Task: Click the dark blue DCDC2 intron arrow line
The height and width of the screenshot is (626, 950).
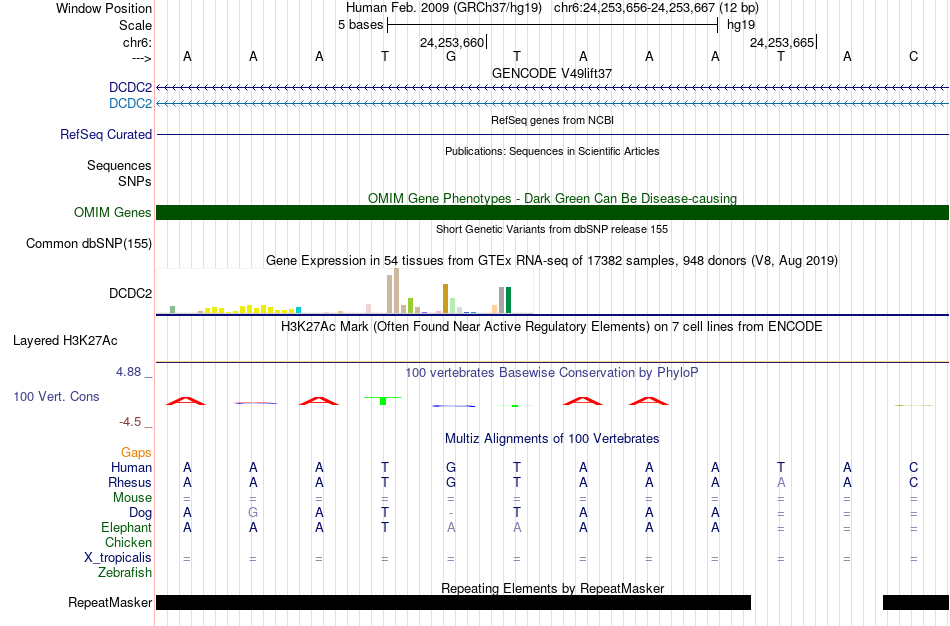Action: [x=553, y=88]
